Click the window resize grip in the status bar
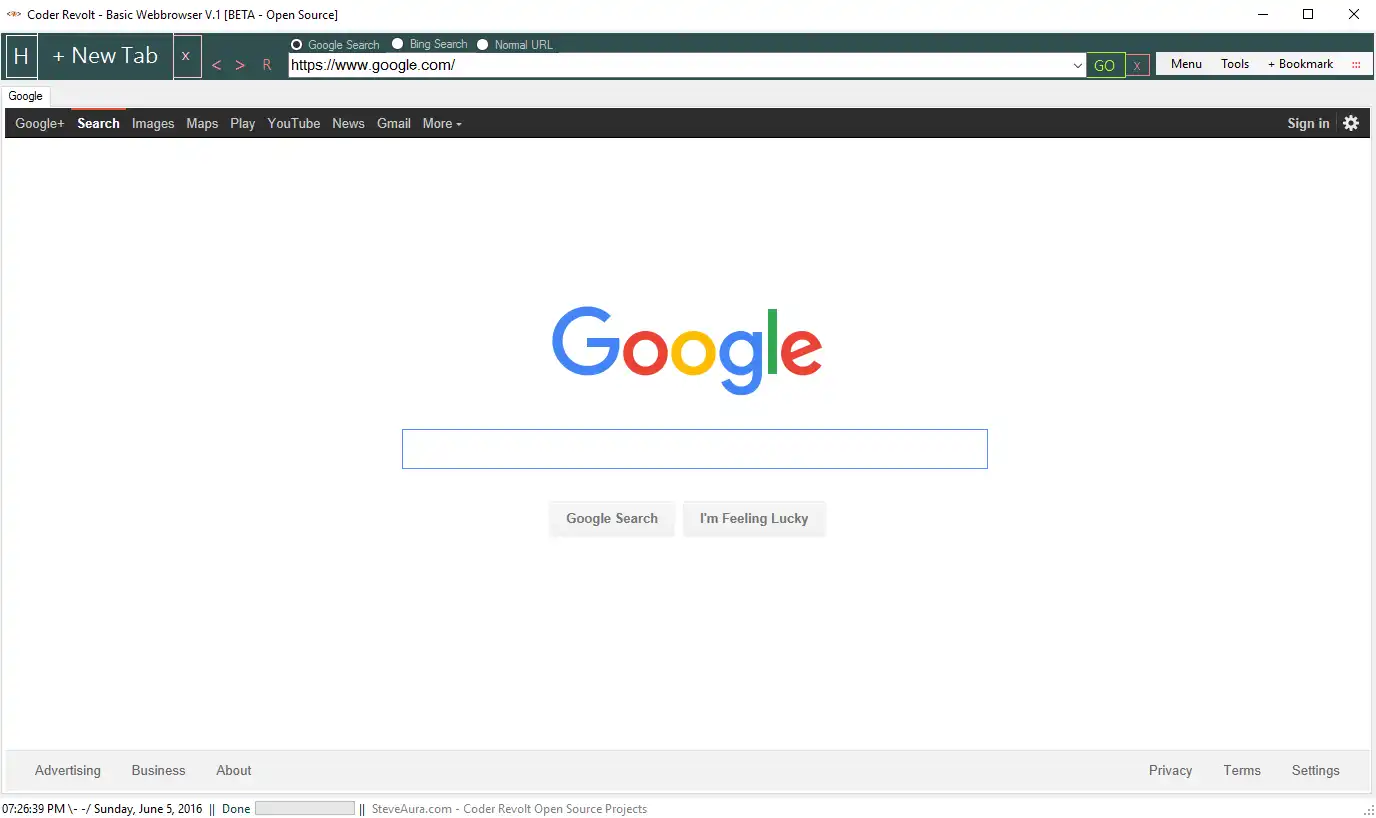This screenshot has width=1376, height=818. coord(1368,810)
